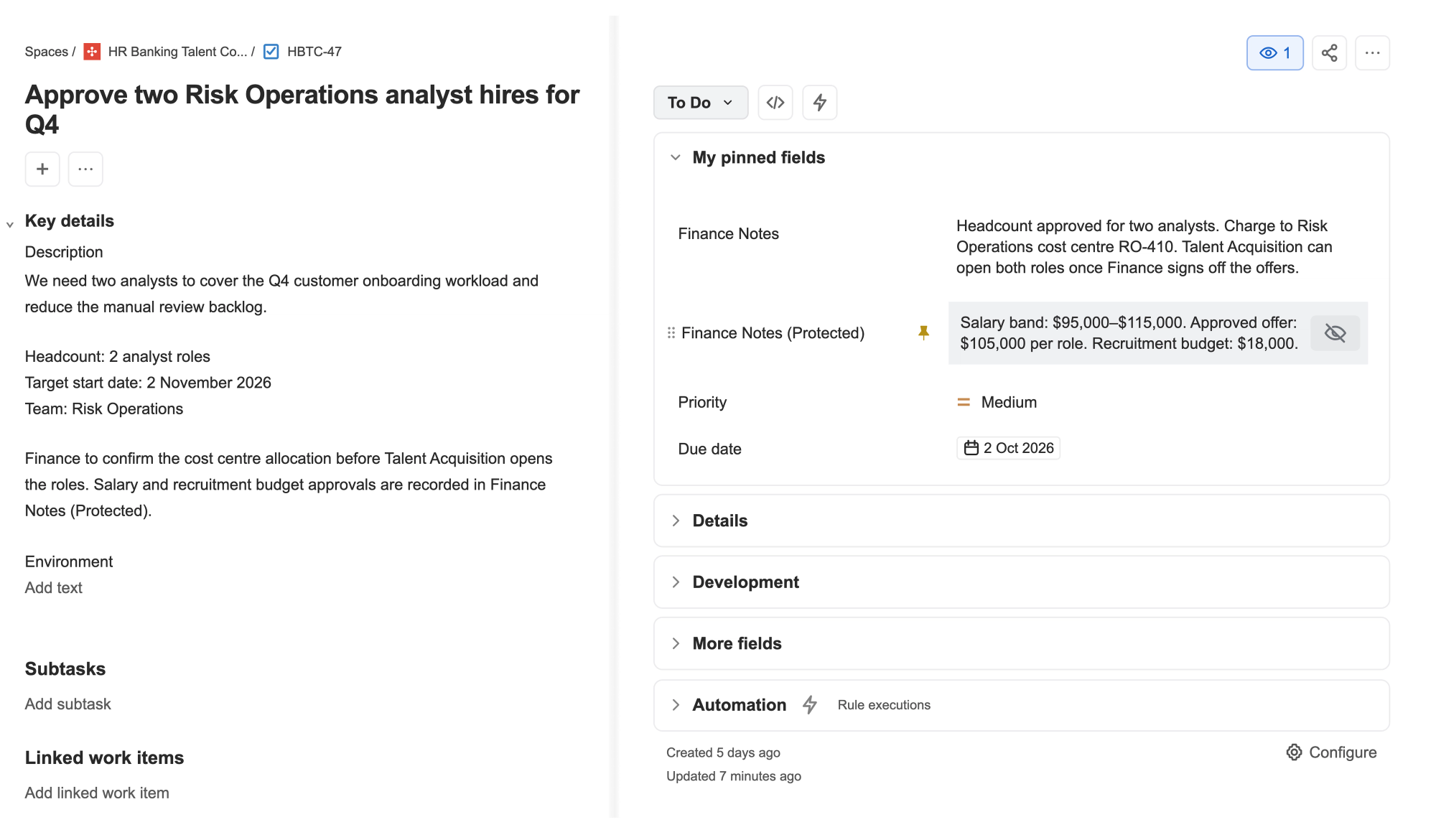The width and height of the screenshot is (1436, 840).
Task: Click Updated 7 minutes ago text
Action: click(x=733, y=776)
